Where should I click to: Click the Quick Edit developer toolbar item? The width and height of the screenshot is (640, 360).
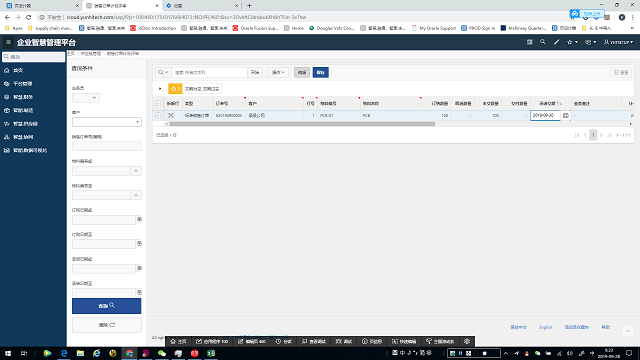pos(404,341)
